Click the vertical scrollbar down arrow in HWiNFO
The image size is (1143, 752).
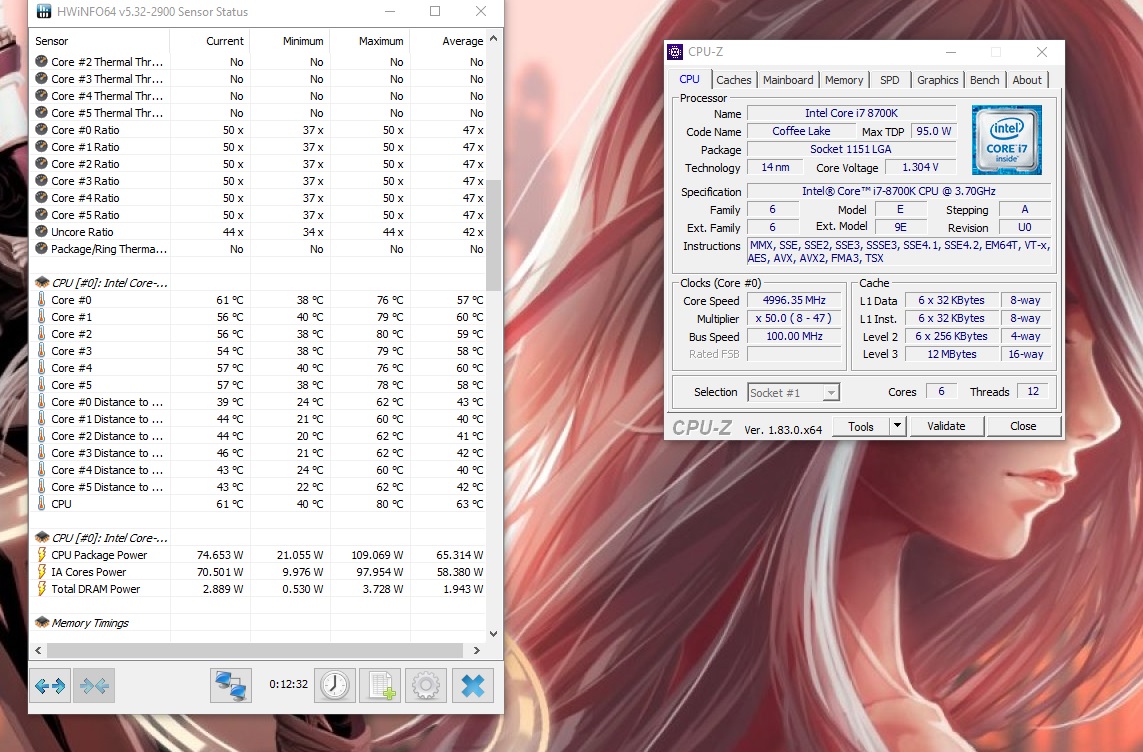click(494, 634)
